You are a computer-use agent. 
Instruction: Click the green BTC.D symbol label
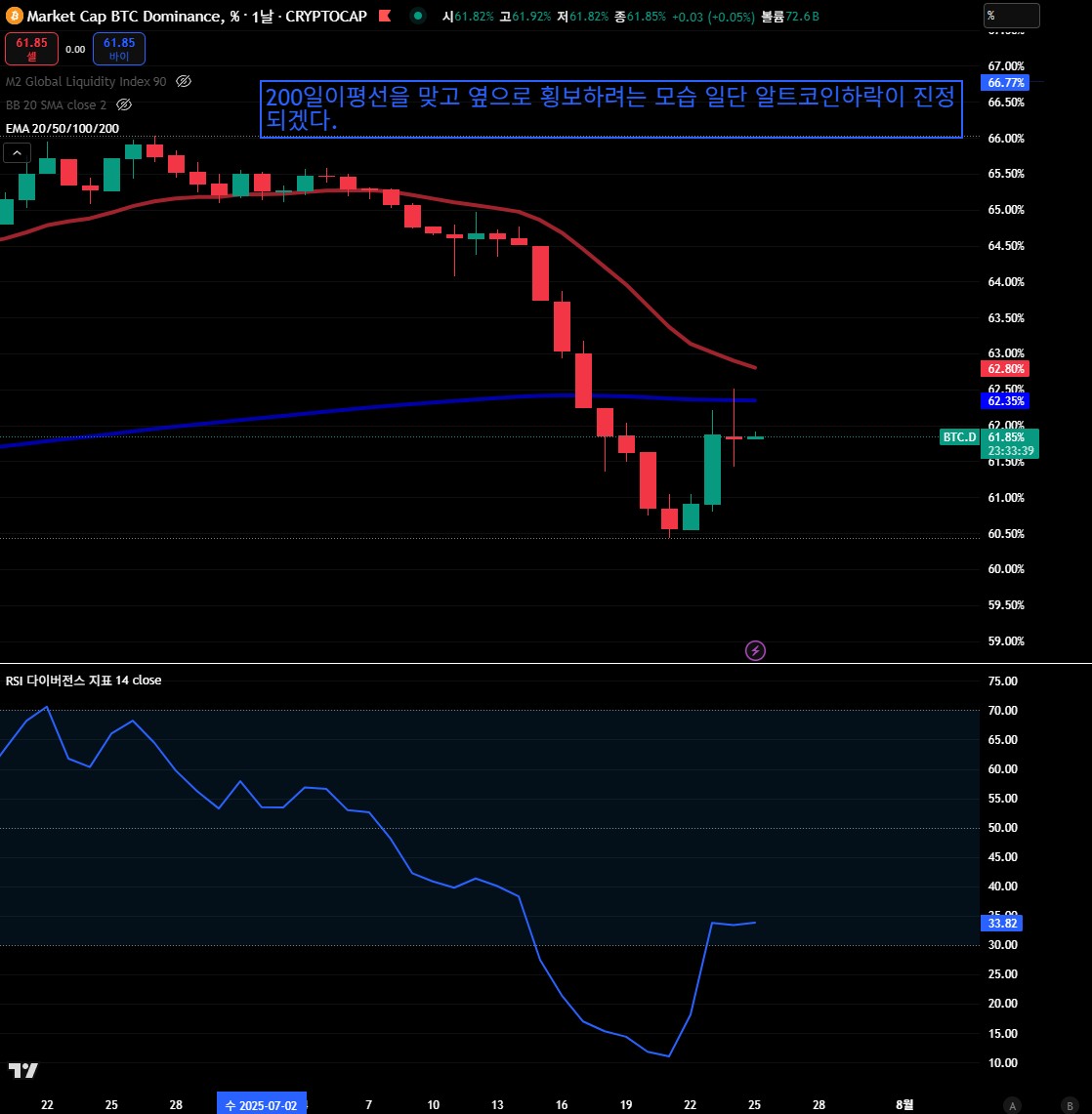[959, 437]
